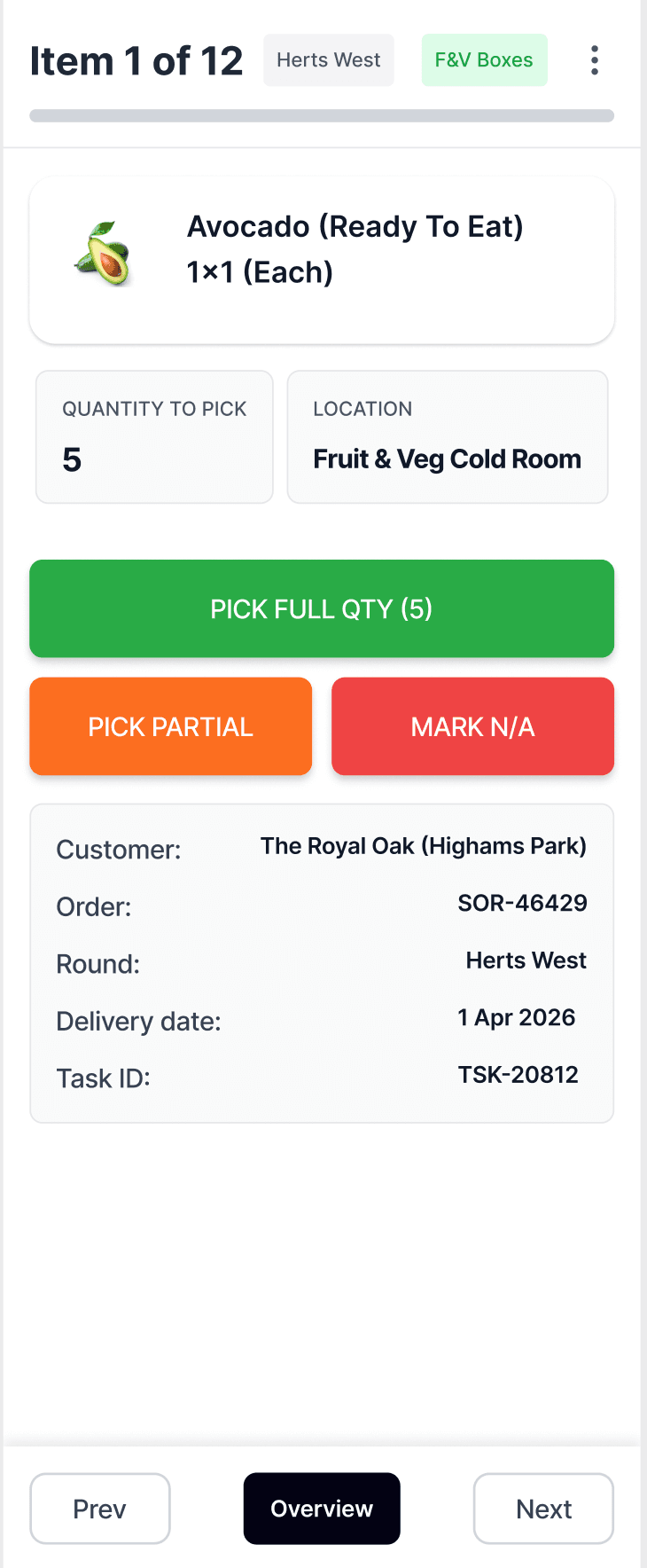647x1568 pixels.
Task: Mark the item as N/A
Action: click(472, 726)
